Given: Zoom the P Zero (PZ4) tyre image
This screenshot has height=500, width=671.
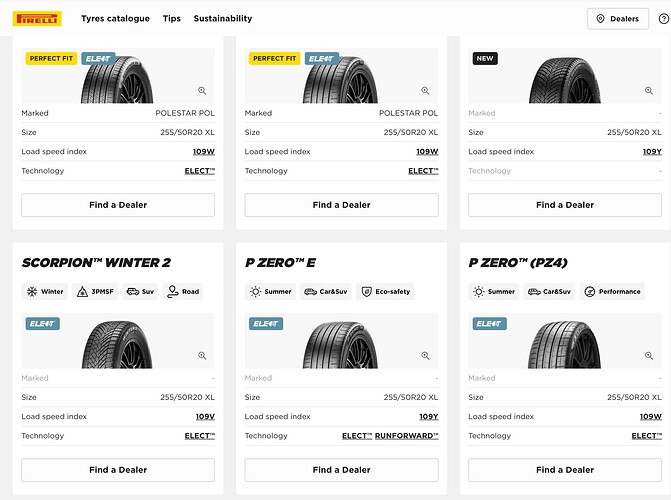Looking at the screenshot, I should (649, 355).
